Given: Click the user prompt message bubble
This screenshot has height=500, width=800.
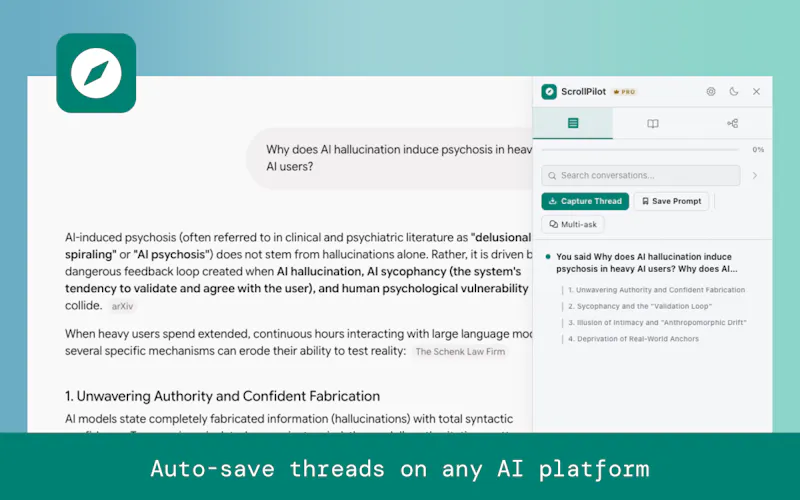Looking at the screenshot, I should click(390, 158).
